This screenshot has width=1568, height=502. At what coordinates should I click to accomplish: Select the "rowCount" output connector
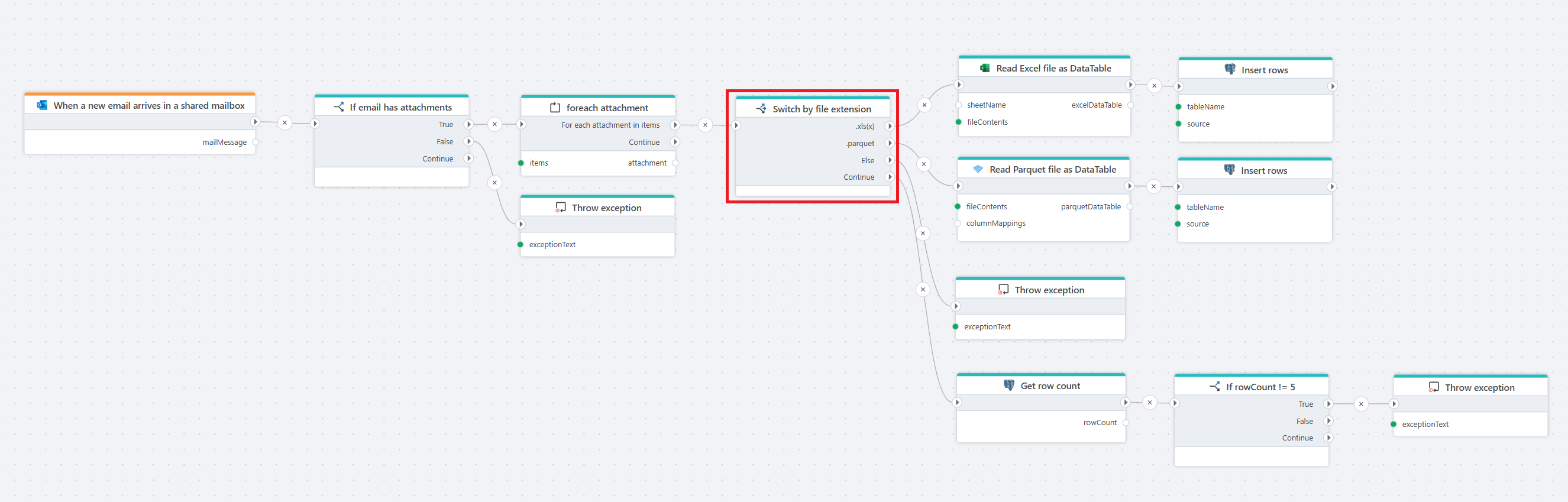pos(1126,423)
